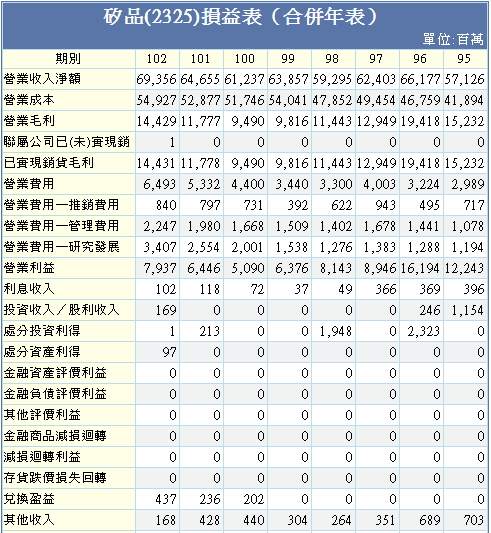Click interest income value 396

[x=474, y=290]
